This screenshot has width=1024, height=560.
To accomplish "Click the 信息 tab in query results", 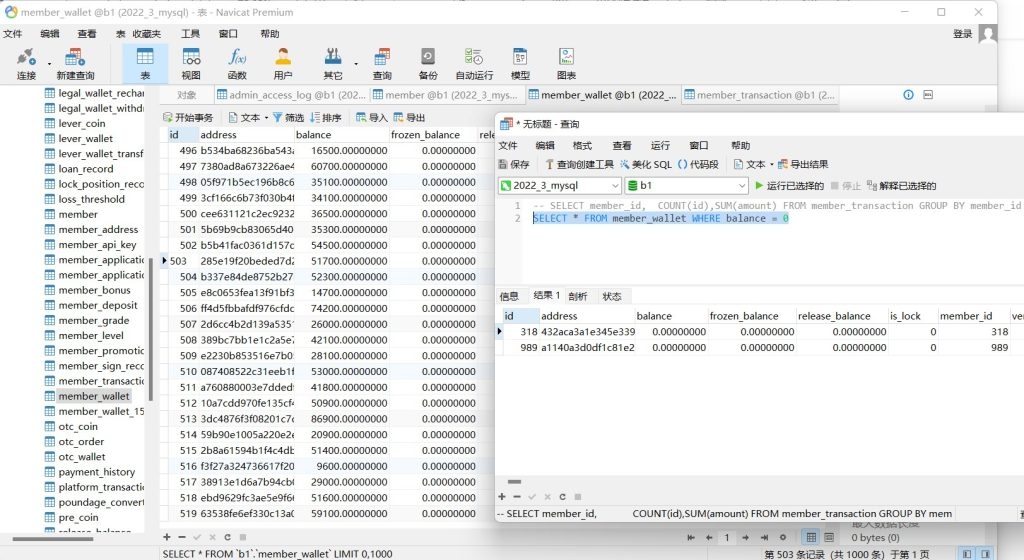I will click(x=509, y=296).
